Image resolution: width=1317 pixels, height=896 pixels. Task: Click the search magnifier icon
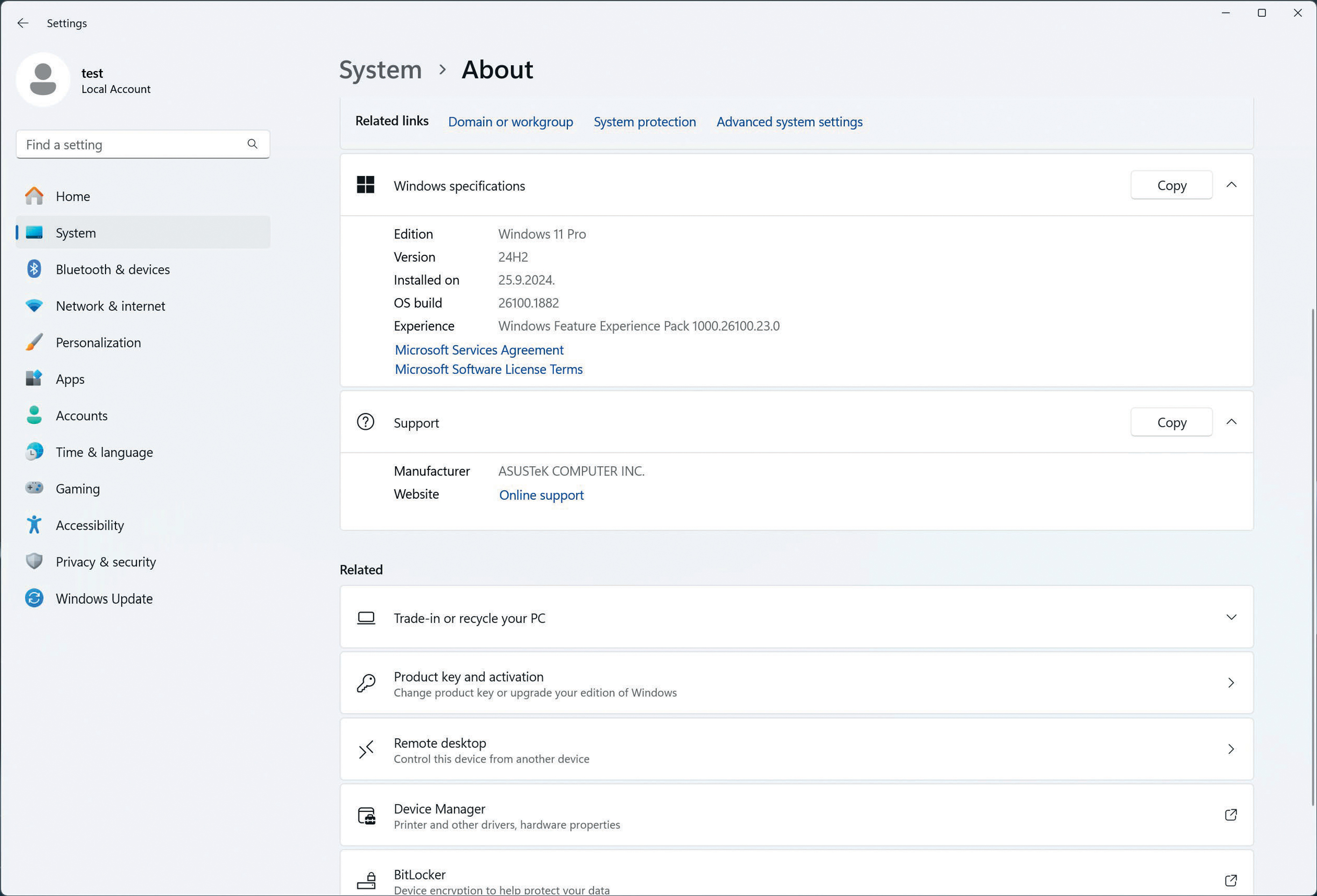(253, 144)
